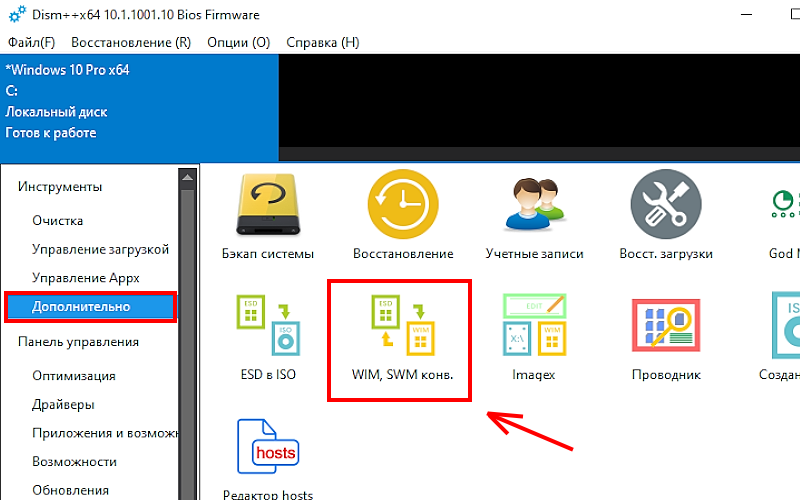Launch the Восстановление clock icon
The width and height of the screenshot is (800, 500).
click(x=403, y=204)
